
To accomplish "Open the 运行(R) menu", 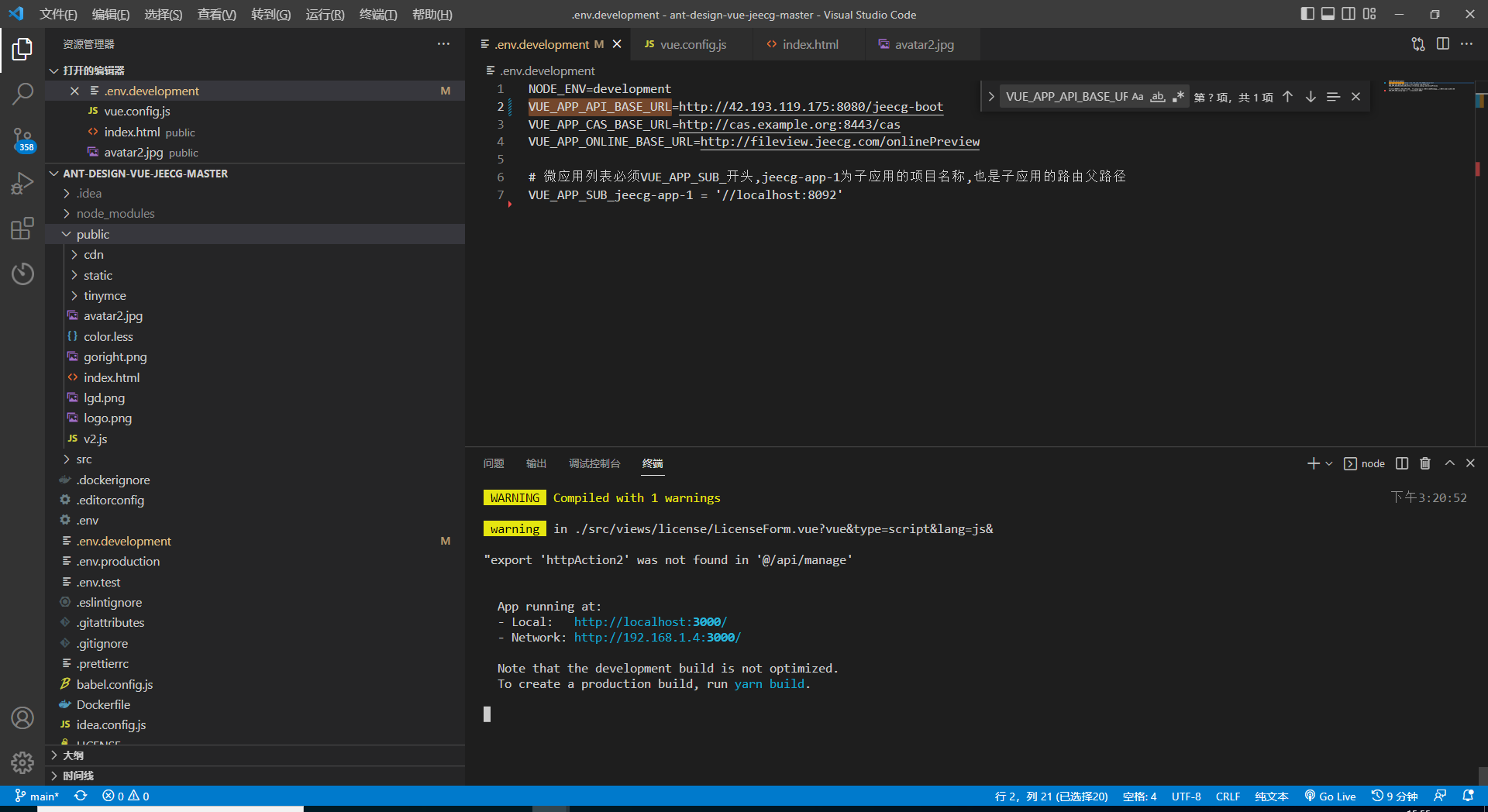I will click(x=325, y=14).
